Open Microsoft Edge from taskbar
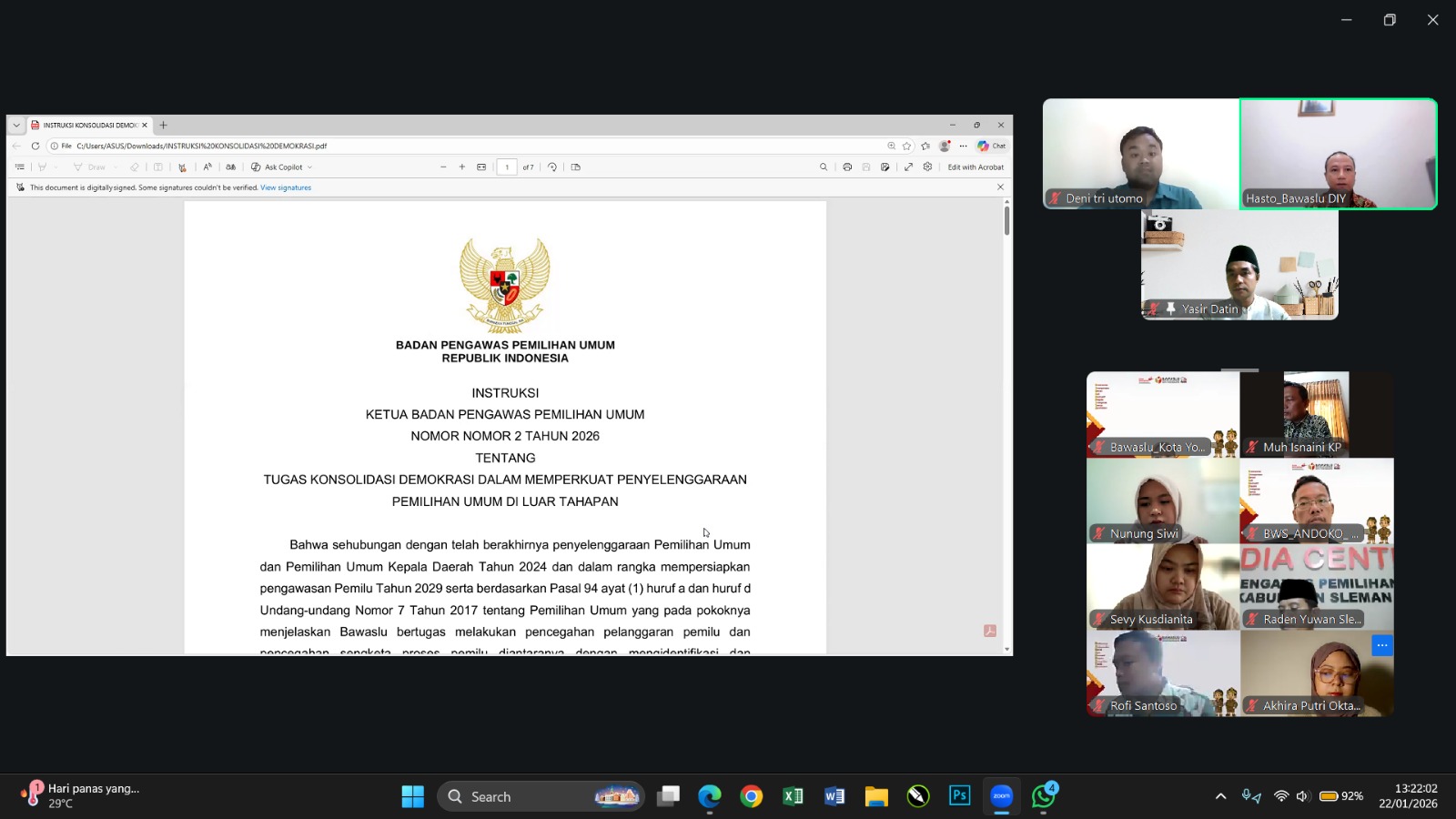The image size is (1456, 819). (709, 796)
